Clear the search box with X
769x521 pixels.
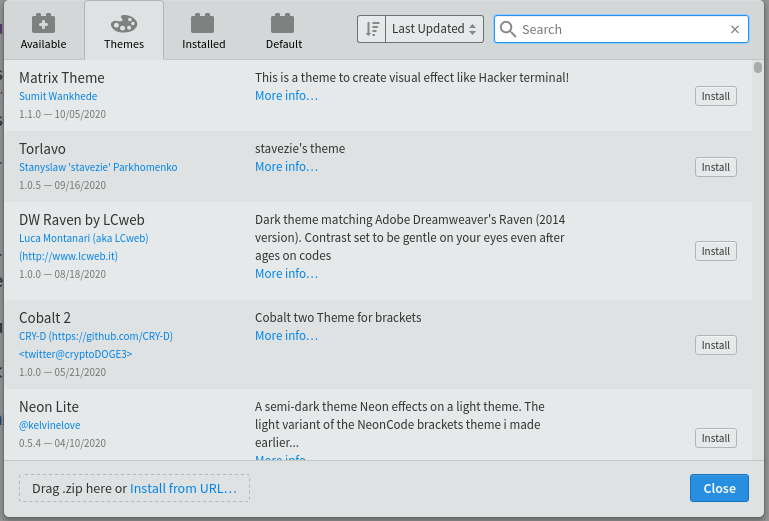tap(735, 29)
